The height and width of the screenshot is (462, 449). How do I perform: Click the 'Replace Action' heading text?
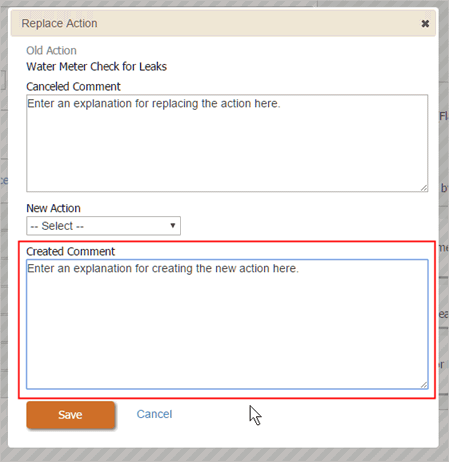[x=59, y=23]
